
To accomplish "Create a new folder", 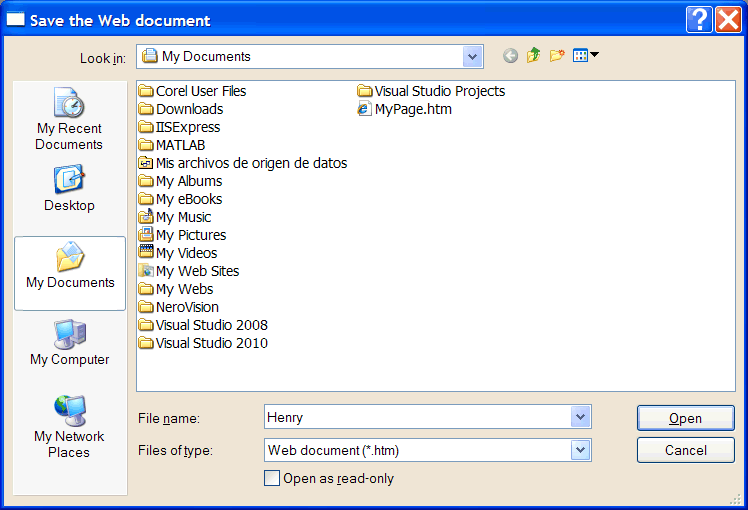I will tap(557, 56).
